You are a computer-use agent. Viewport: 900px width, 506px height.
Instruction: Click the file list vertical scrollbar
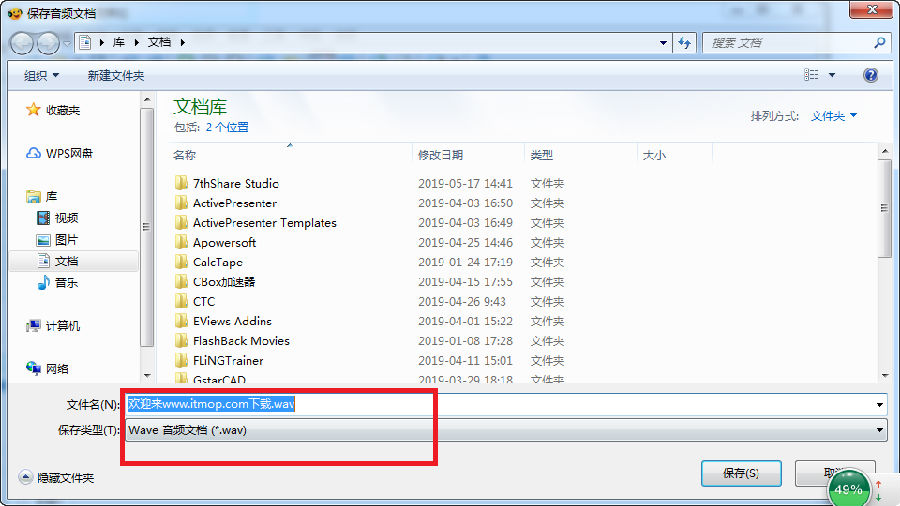point(885,261)
